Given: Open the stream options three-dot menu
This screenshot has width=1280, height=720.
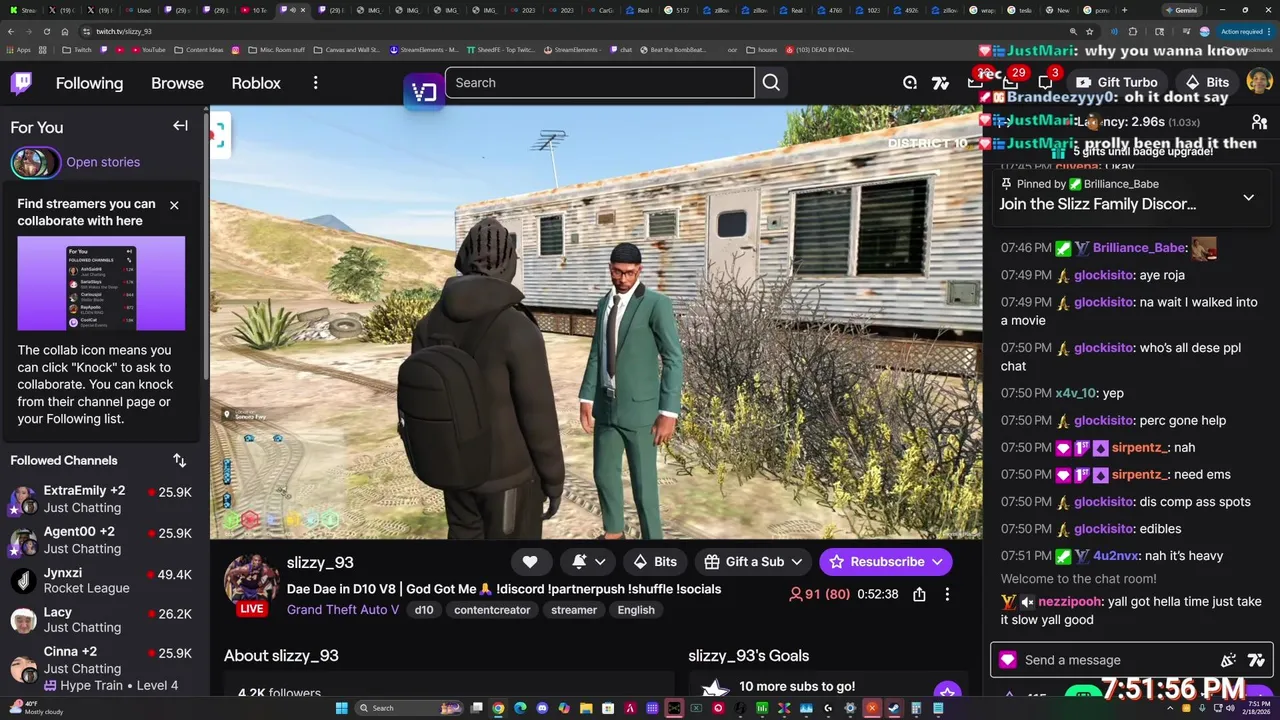Looking at the screenshot, I should [947, 594].
